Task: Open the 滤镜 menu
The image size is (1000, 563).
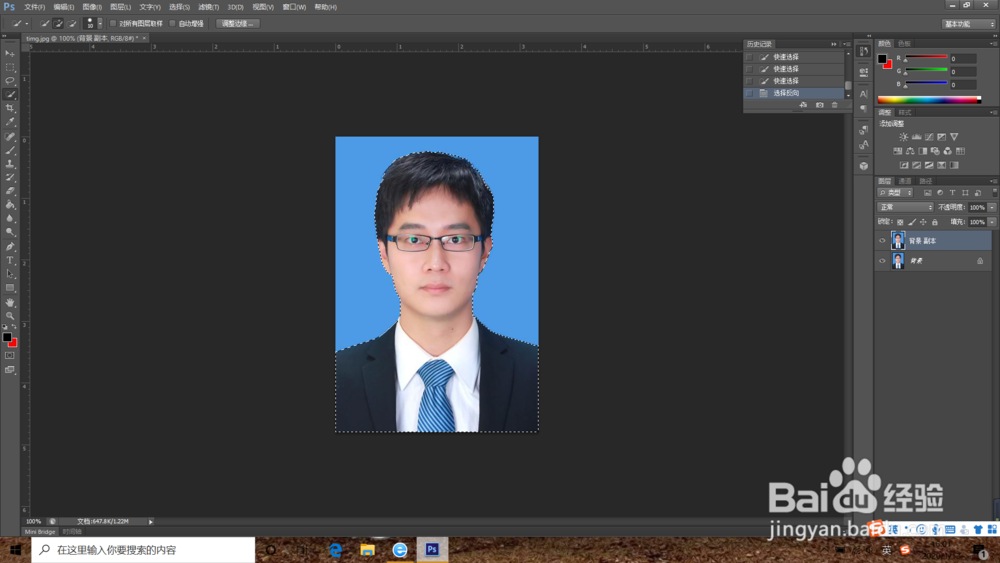Action: [208, 7]
